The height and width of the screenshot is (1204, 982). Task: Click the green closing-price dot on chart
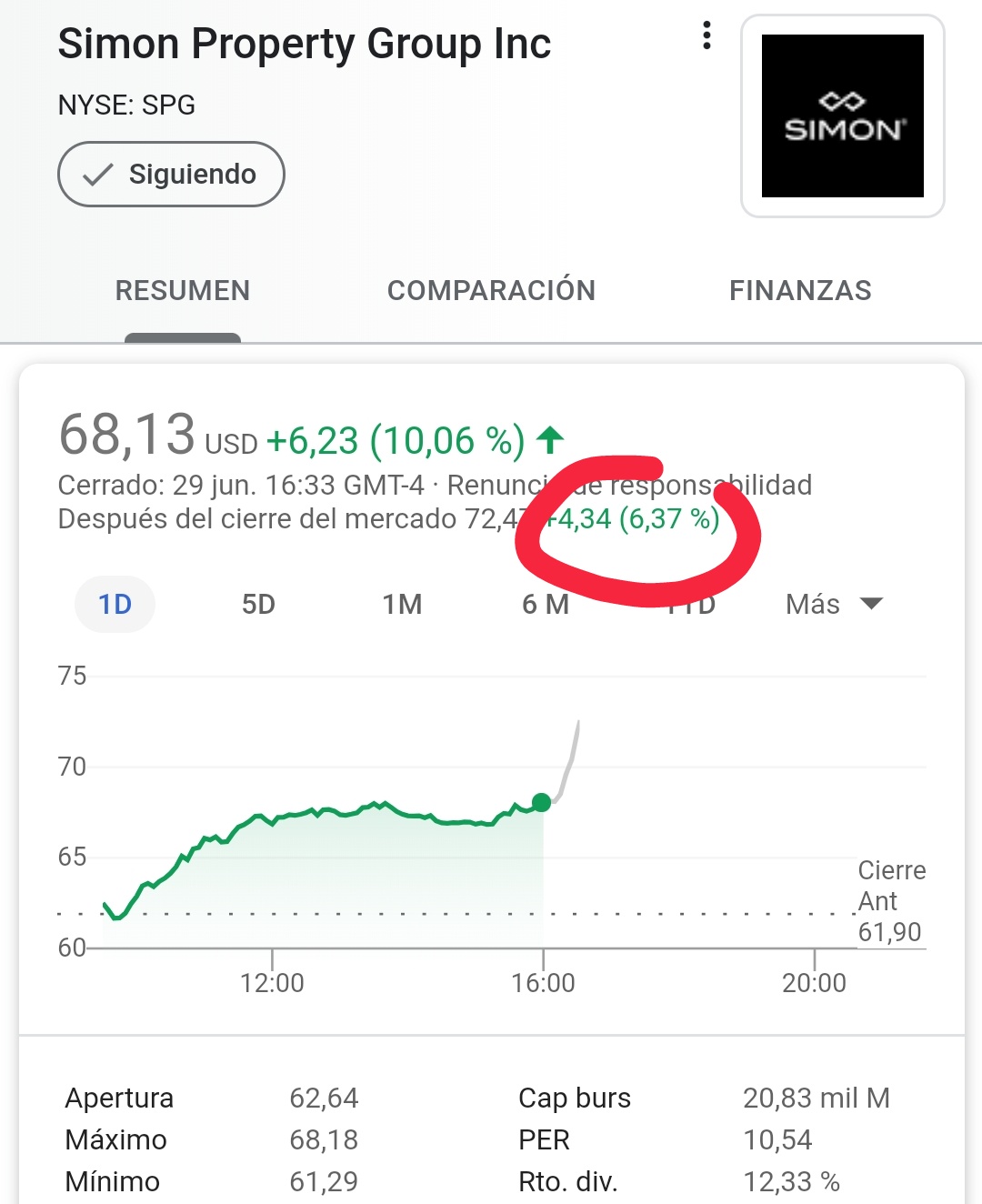point(541,802)
